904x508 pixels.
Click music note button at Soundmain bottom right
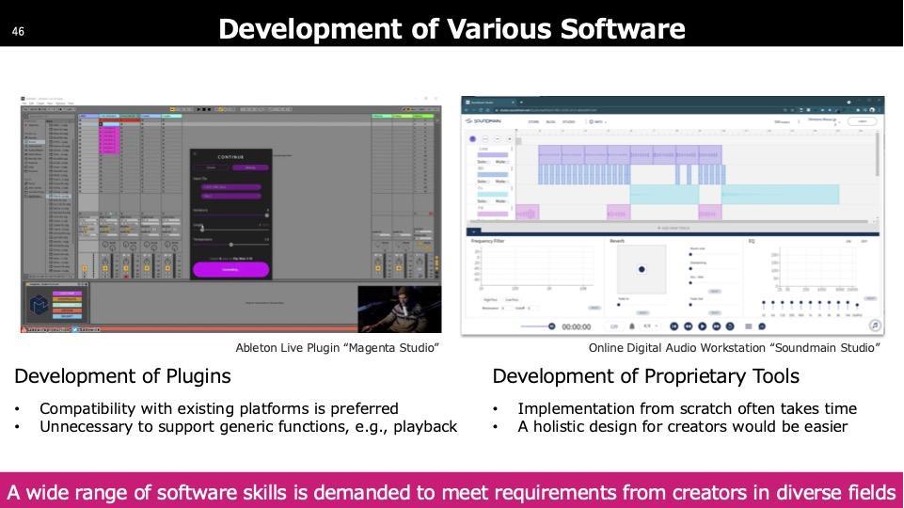coord(875,326)
